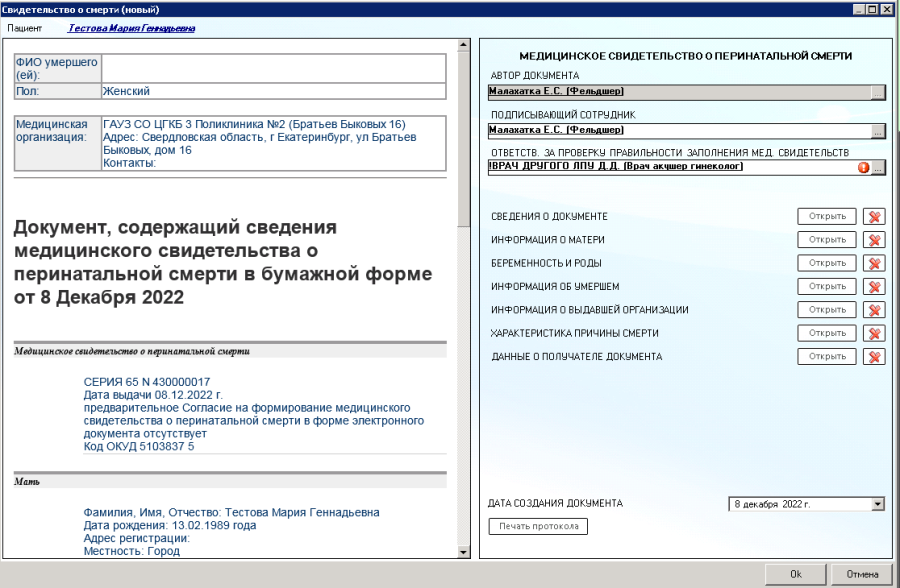Open the Сведения о документе section
900x588 pixels.
(x=827, y=216)
